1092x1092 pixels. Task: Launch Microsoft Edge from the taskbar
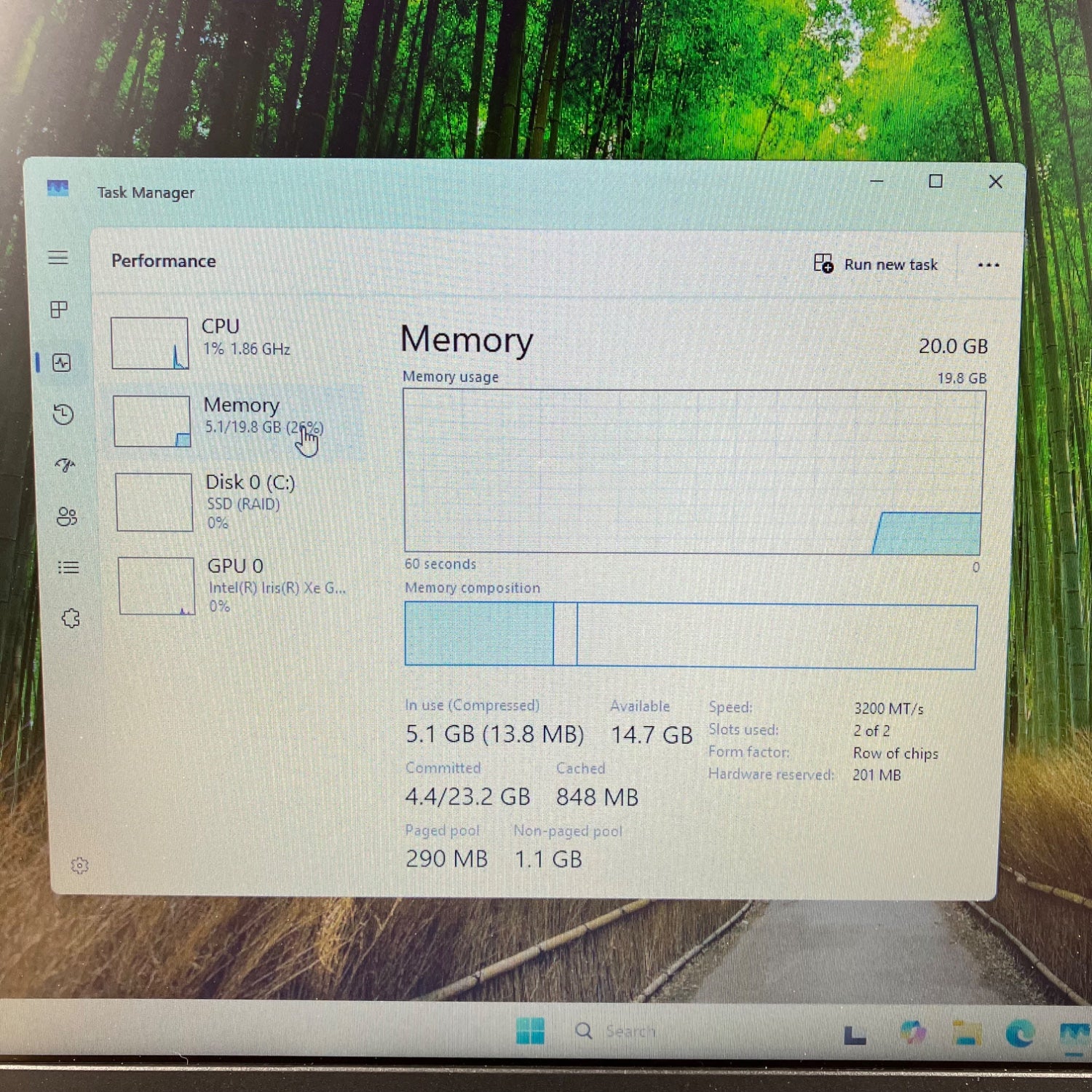(x=1020, y=1033)
